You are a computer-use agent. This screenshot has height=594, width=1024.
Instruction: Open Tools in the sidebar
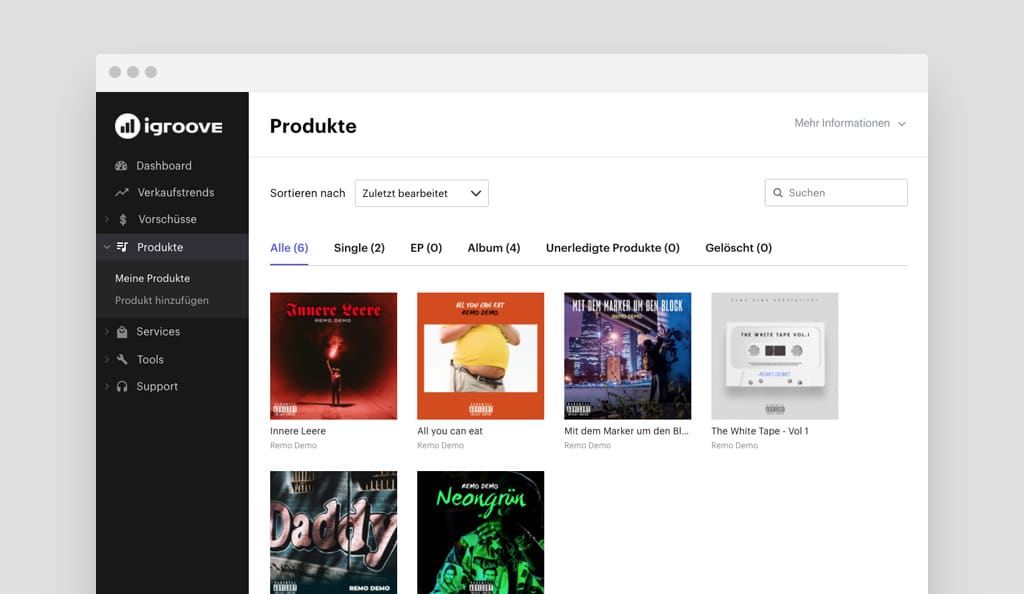150,360
